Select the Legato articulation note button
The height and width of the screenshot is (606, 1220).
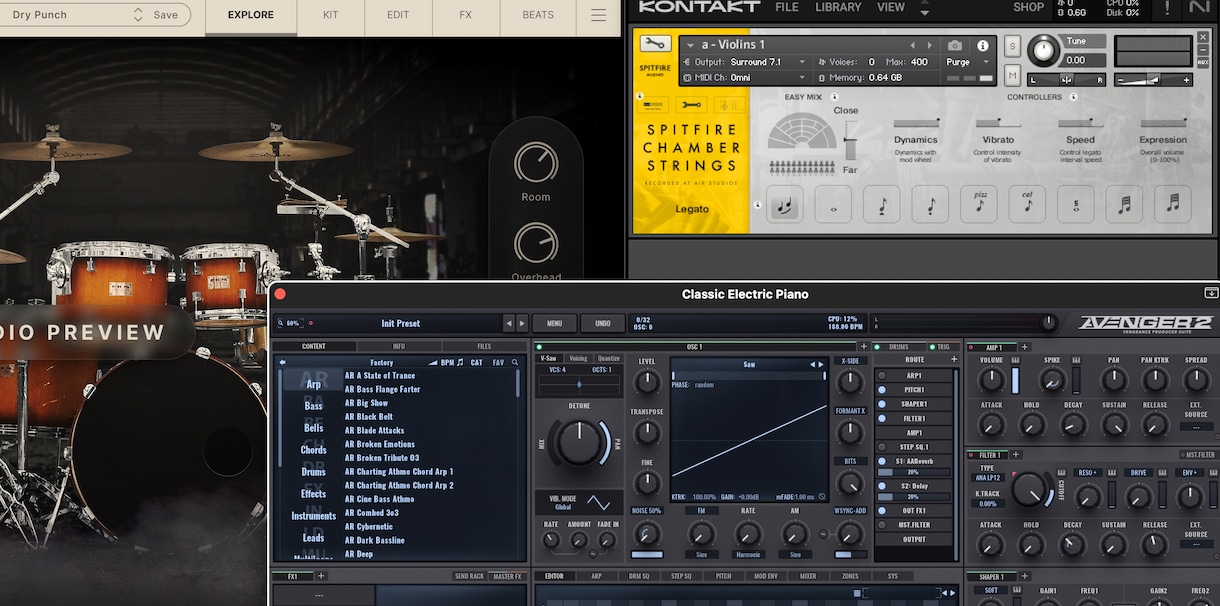pos(786,204)
